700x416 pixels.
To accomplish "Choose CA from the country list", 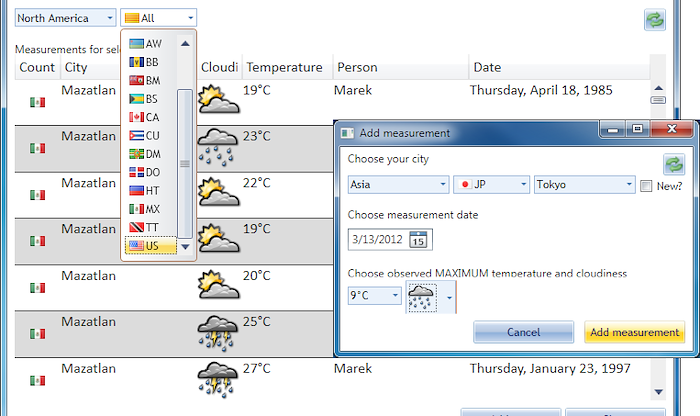I will (150, 117).
